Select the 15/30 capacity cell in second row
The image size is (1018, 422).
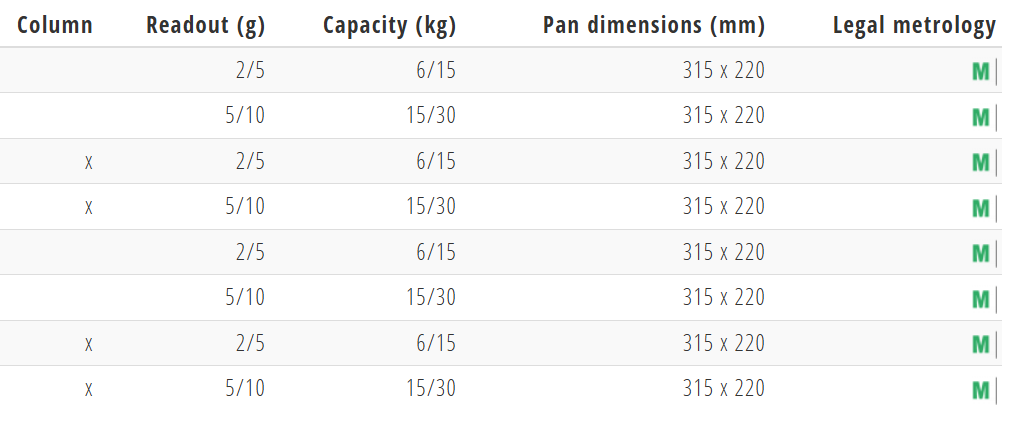431,116
